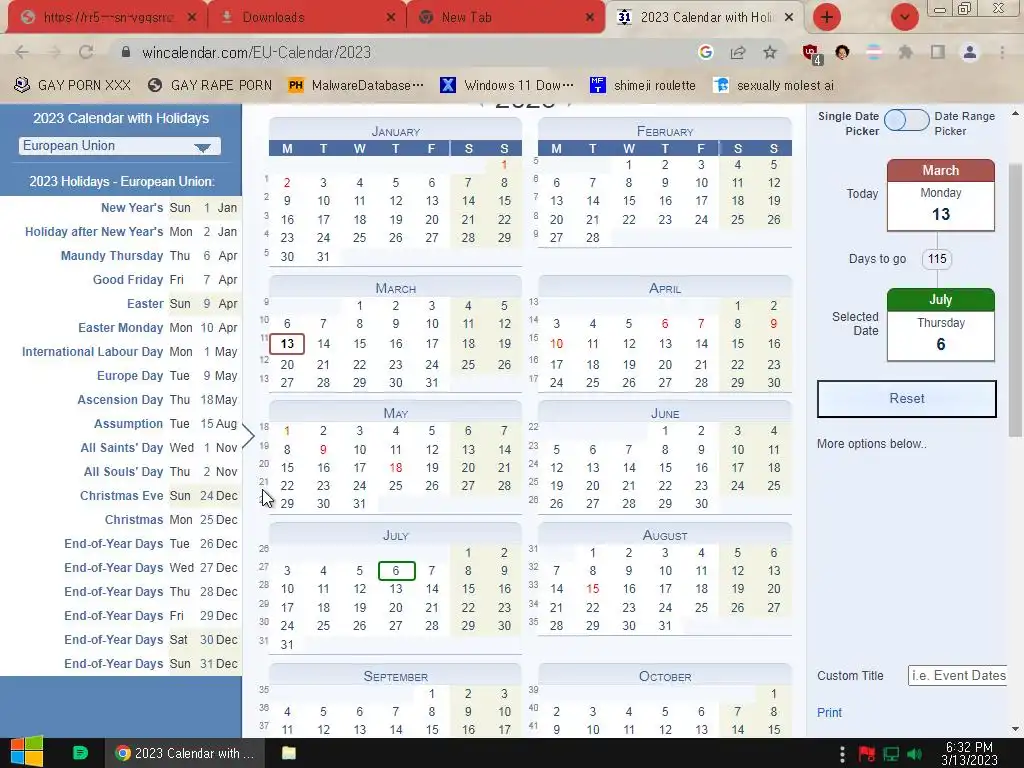Open File Explorer from the taskbar
Screen dimensions: 1024x768
click(x=289, y=753)
